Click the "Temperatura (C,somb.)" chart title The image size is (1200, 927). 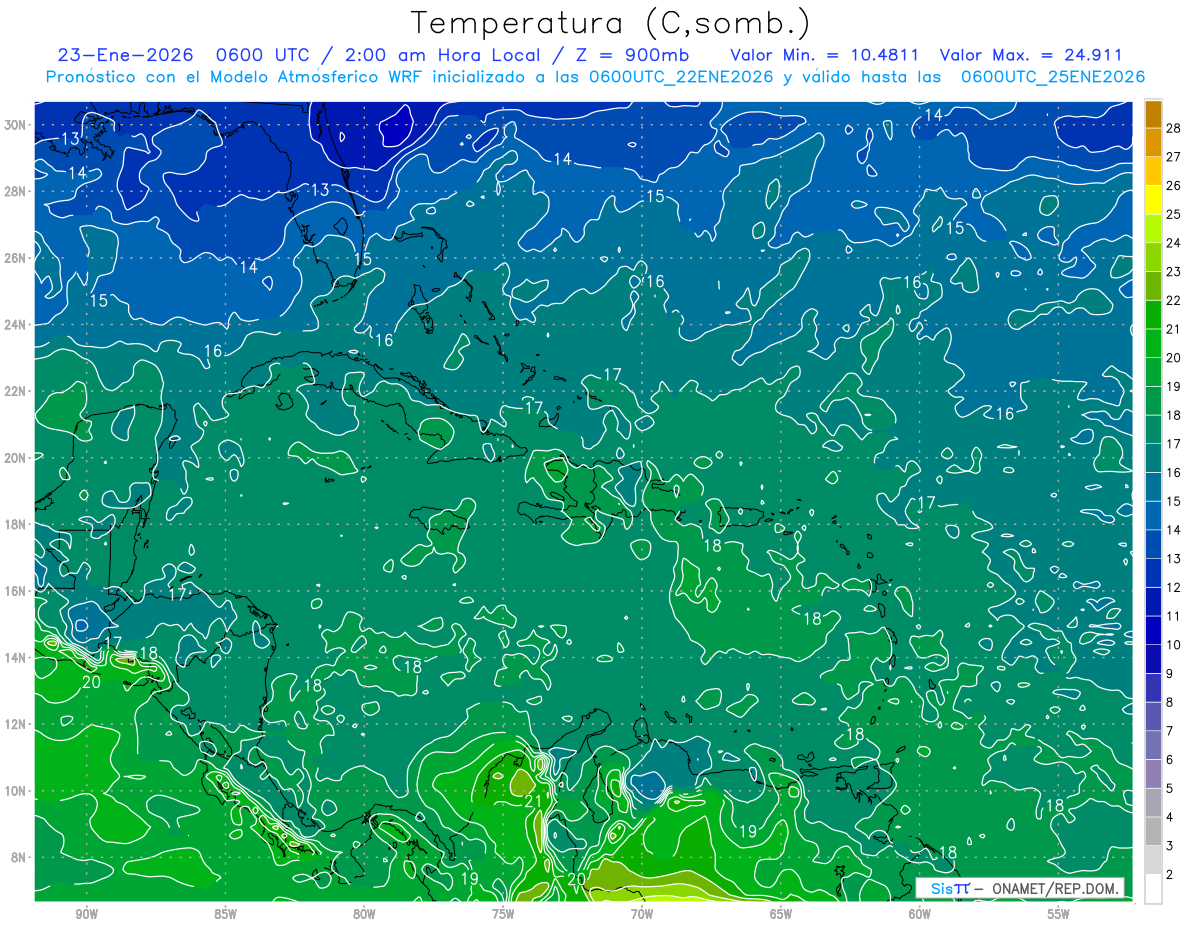coord(612,24)
